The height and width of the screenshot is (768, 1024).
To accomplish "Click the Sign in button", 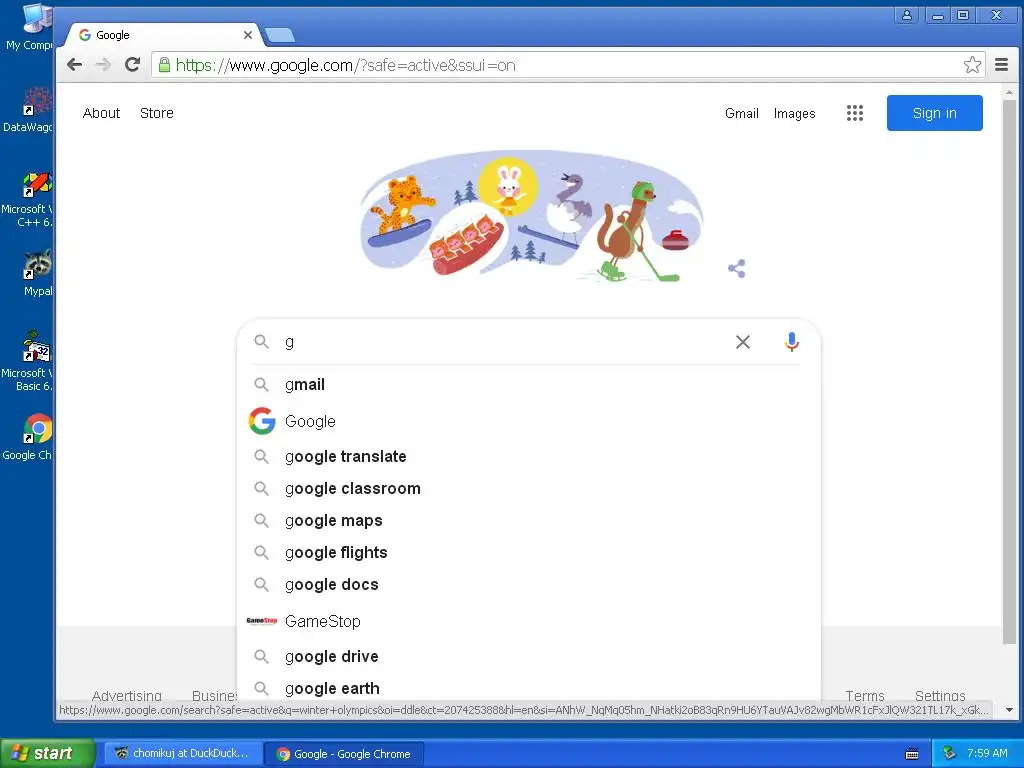I will [935, 113].
